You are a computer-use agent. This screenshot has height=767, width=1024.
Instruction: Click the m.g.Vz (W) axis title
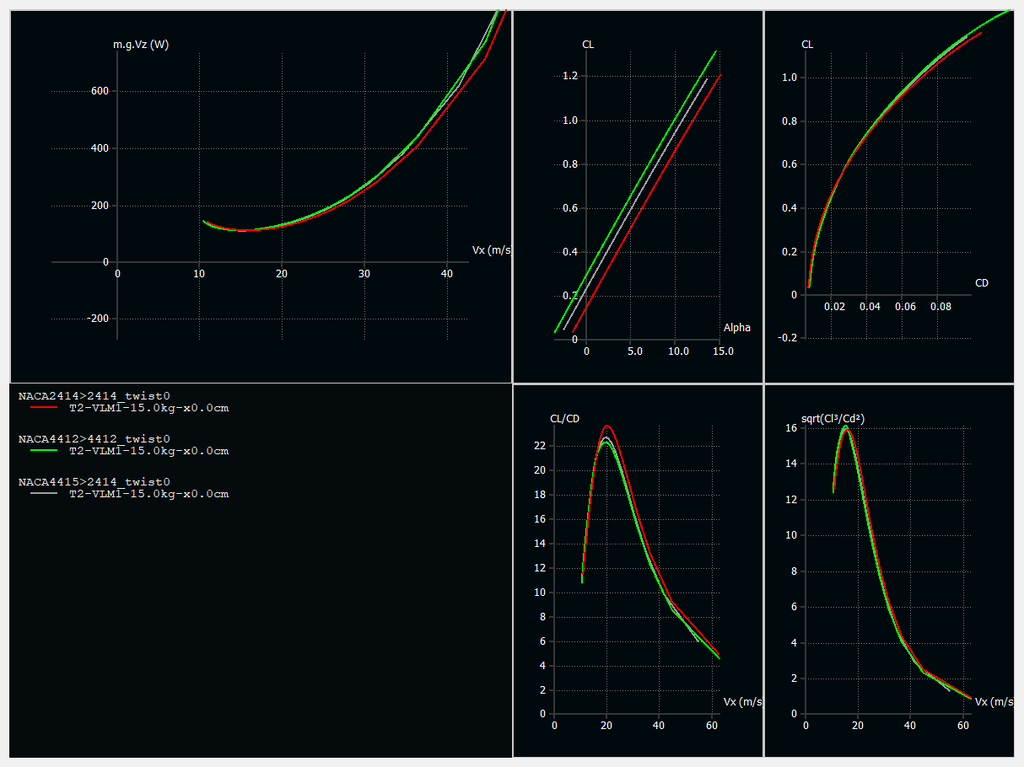(141, 45)
